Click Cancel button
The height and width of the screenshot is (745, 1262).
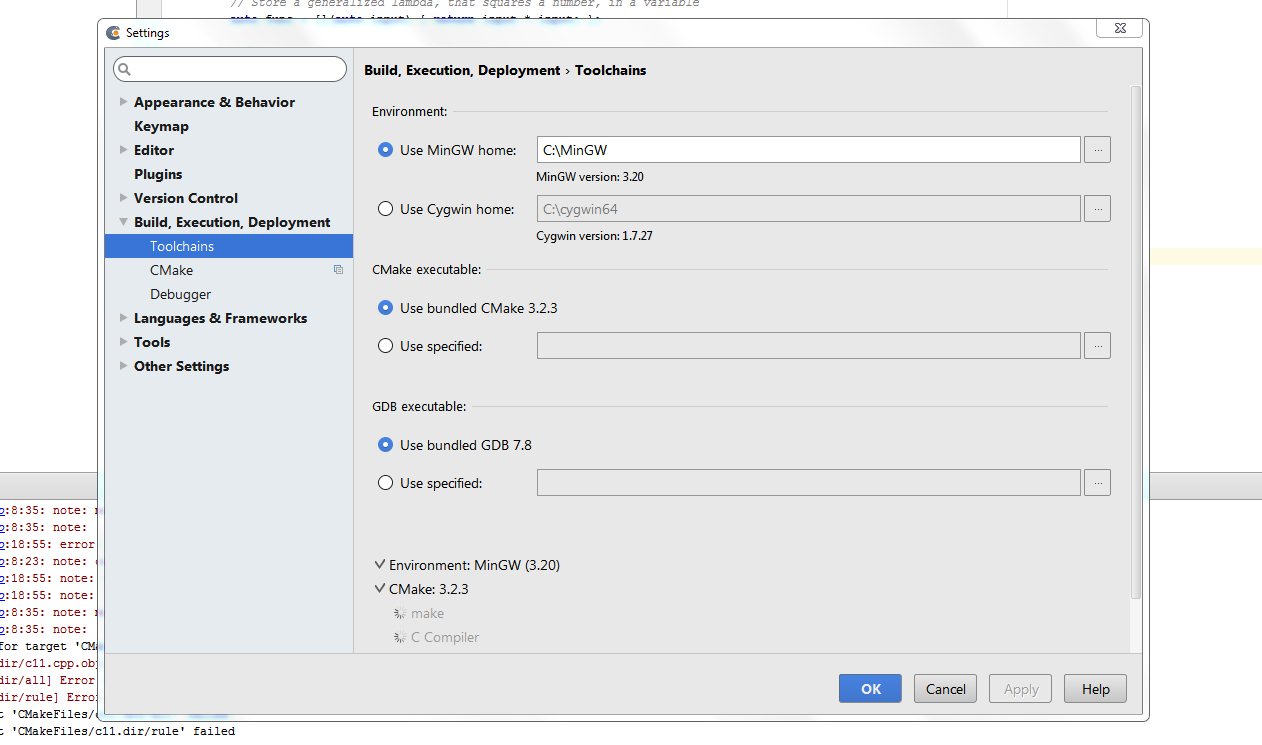click(946, 689)
